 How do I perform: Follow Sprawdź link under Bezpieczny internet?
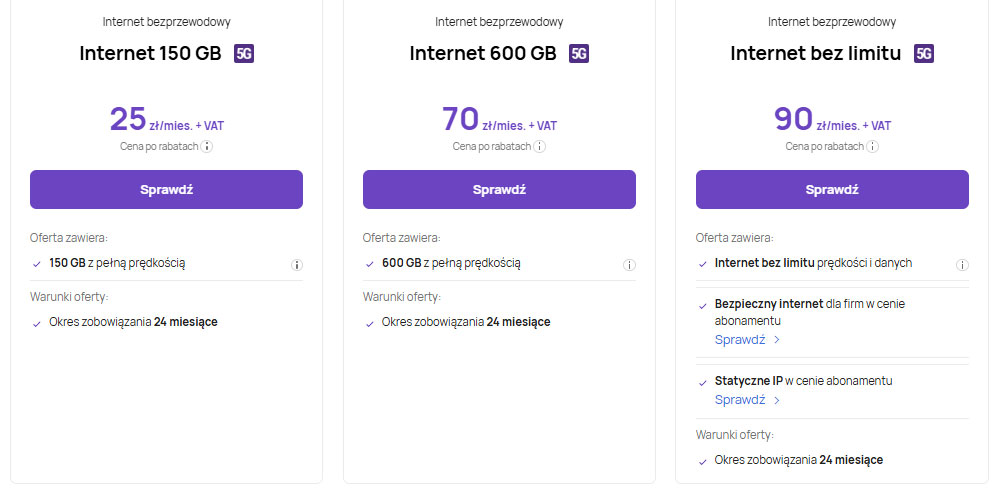[x=747, y=340]
